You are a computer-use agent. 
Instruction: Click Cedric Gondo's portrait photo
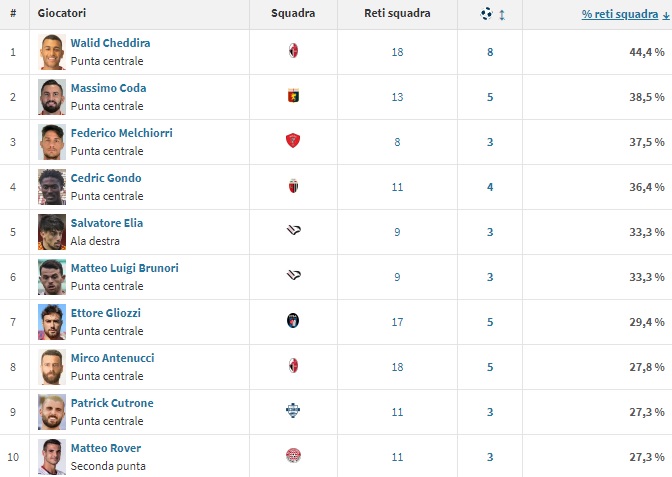pyautogui.click(x=52, y=186)
